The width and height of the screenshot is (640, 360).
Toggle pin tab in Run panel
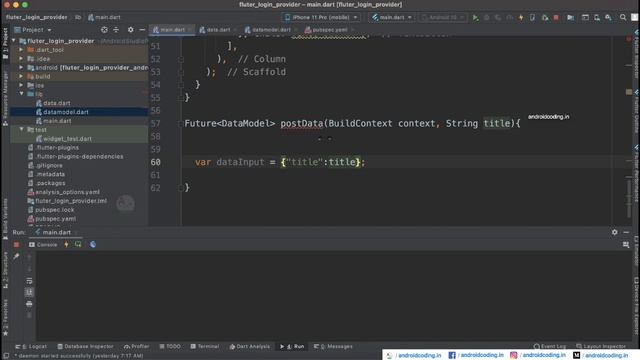pos(16,256)
